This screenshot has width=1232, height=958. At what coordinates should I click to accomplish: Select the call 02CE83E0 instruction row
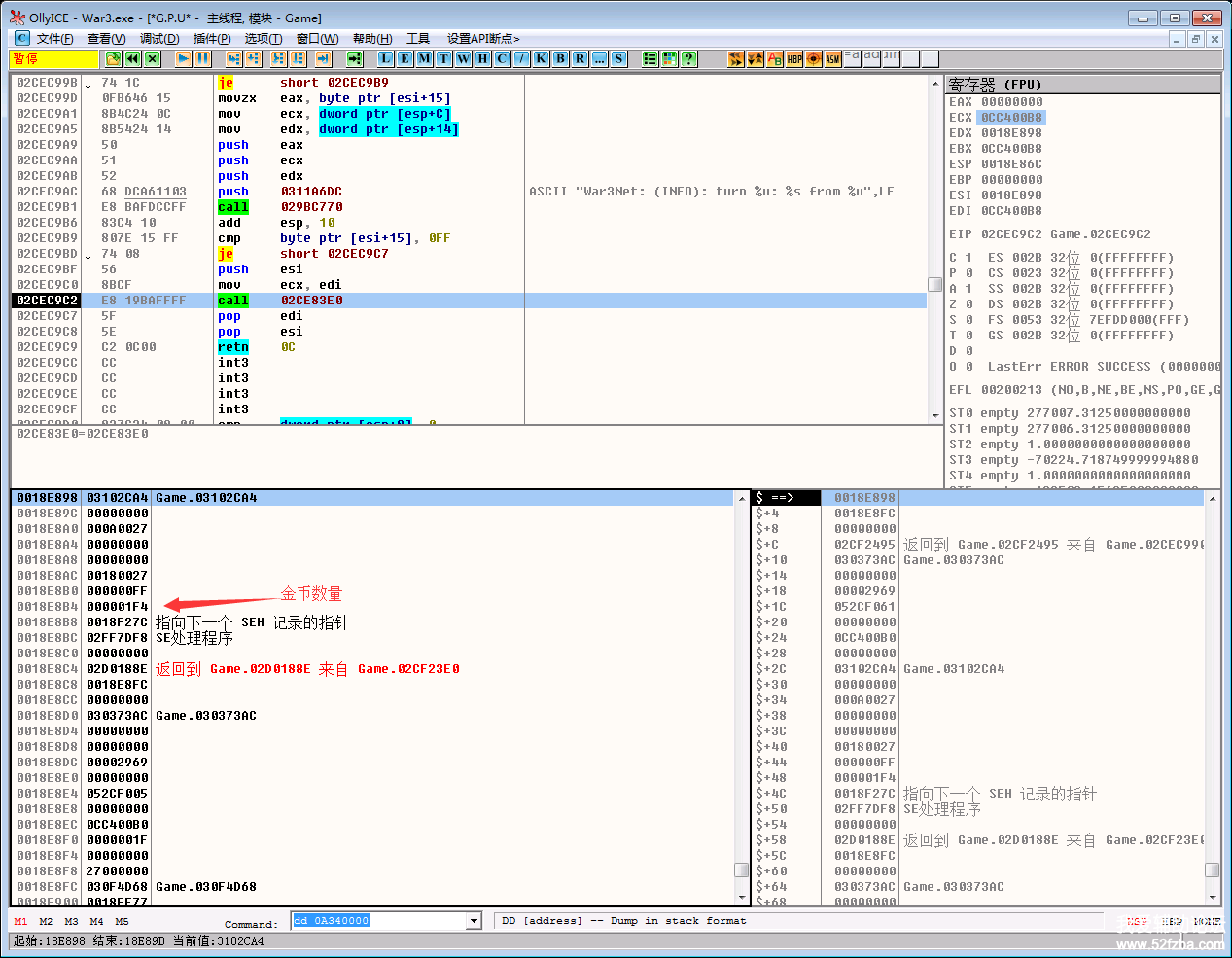click(469, 301)
